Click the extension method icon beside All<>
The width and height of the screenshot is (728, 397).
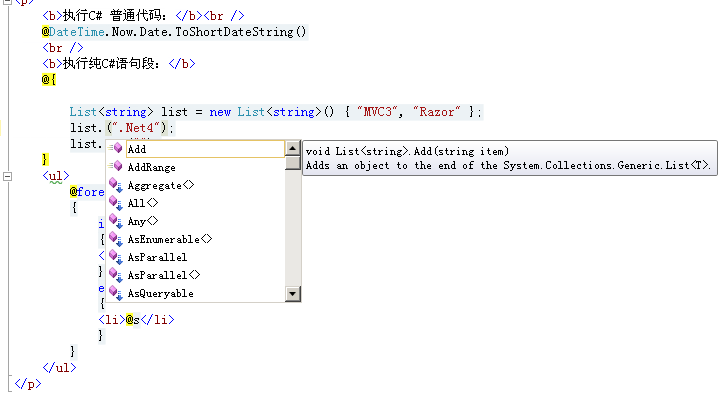(x=116, y=203)
